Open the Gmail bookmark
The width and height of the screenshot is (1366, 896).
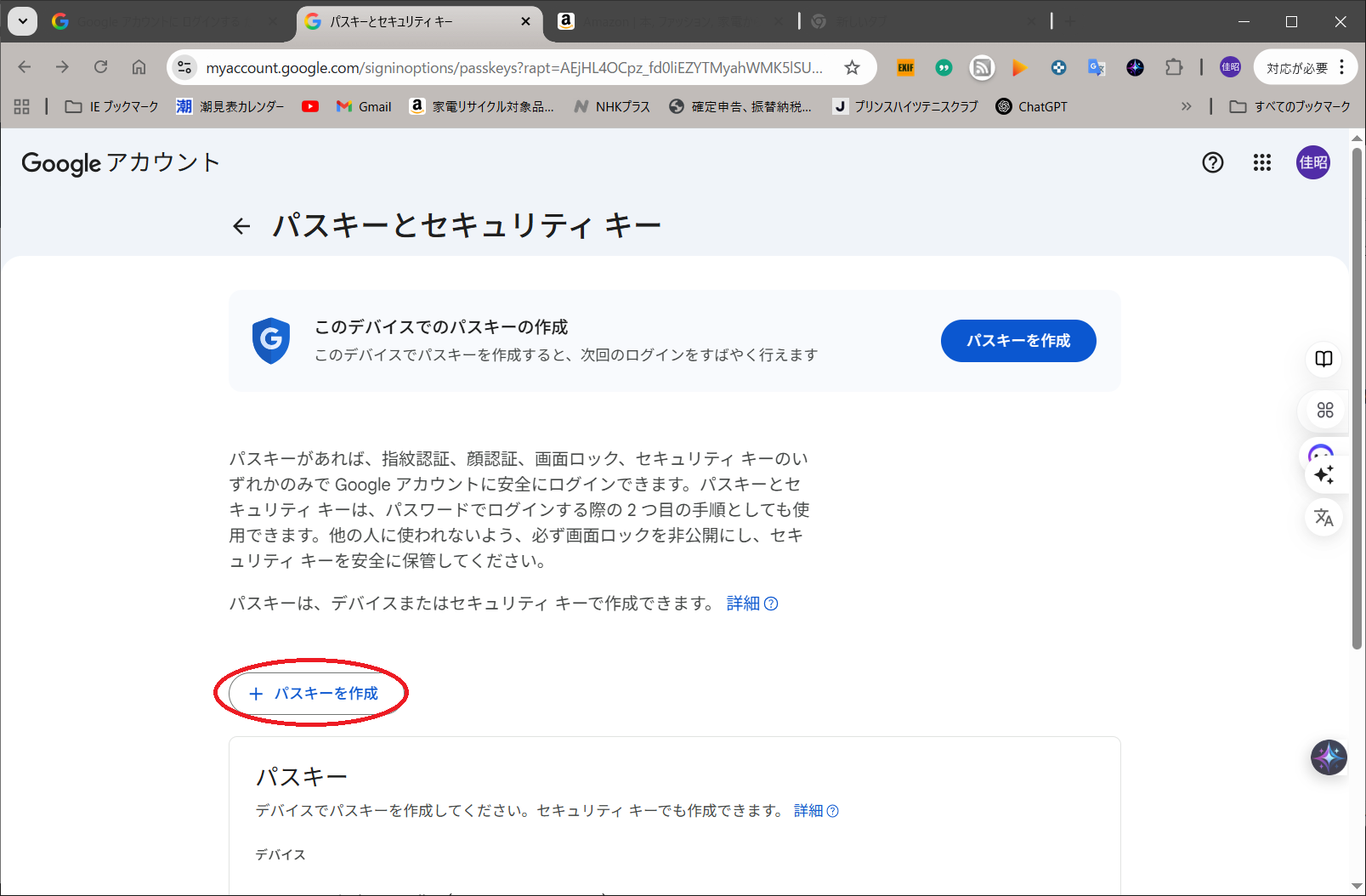tap(364, 106)
